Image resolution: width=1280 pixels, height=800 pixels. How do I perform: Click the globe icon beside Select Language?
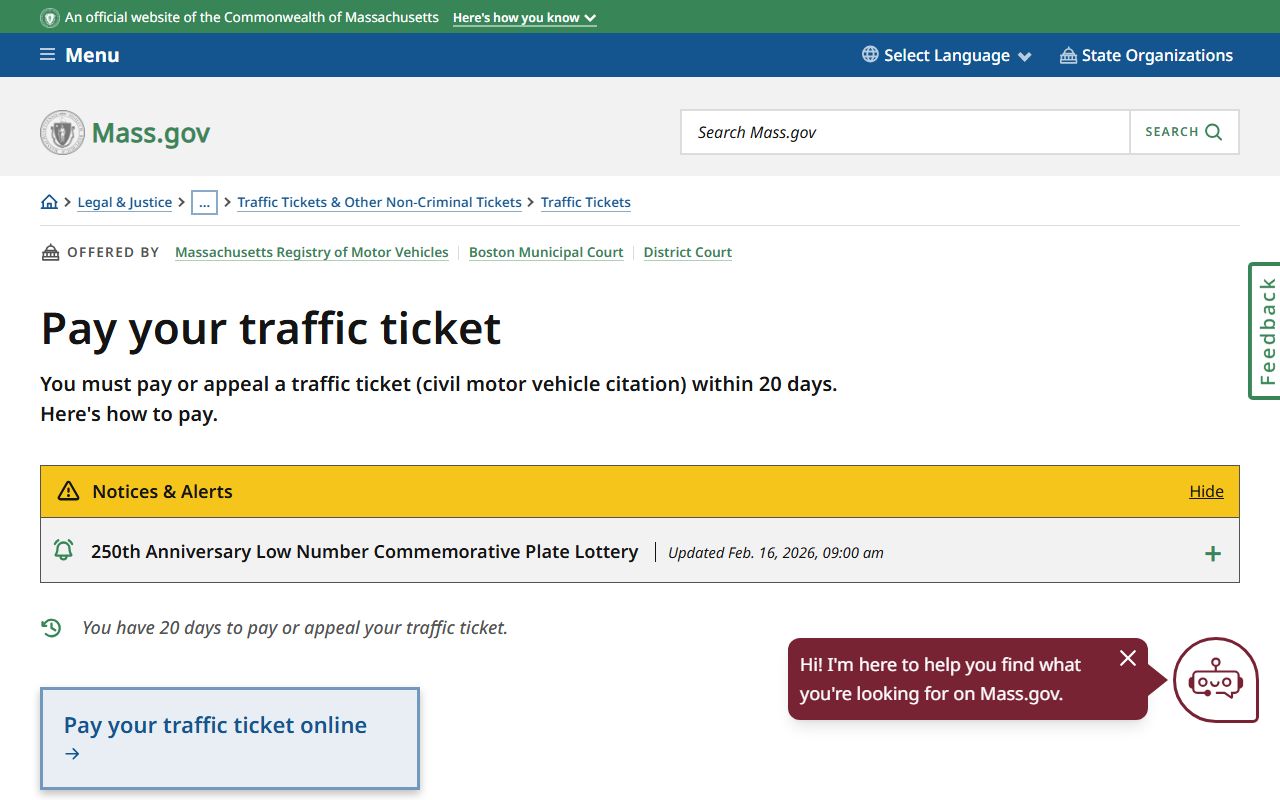pos(870,54)
